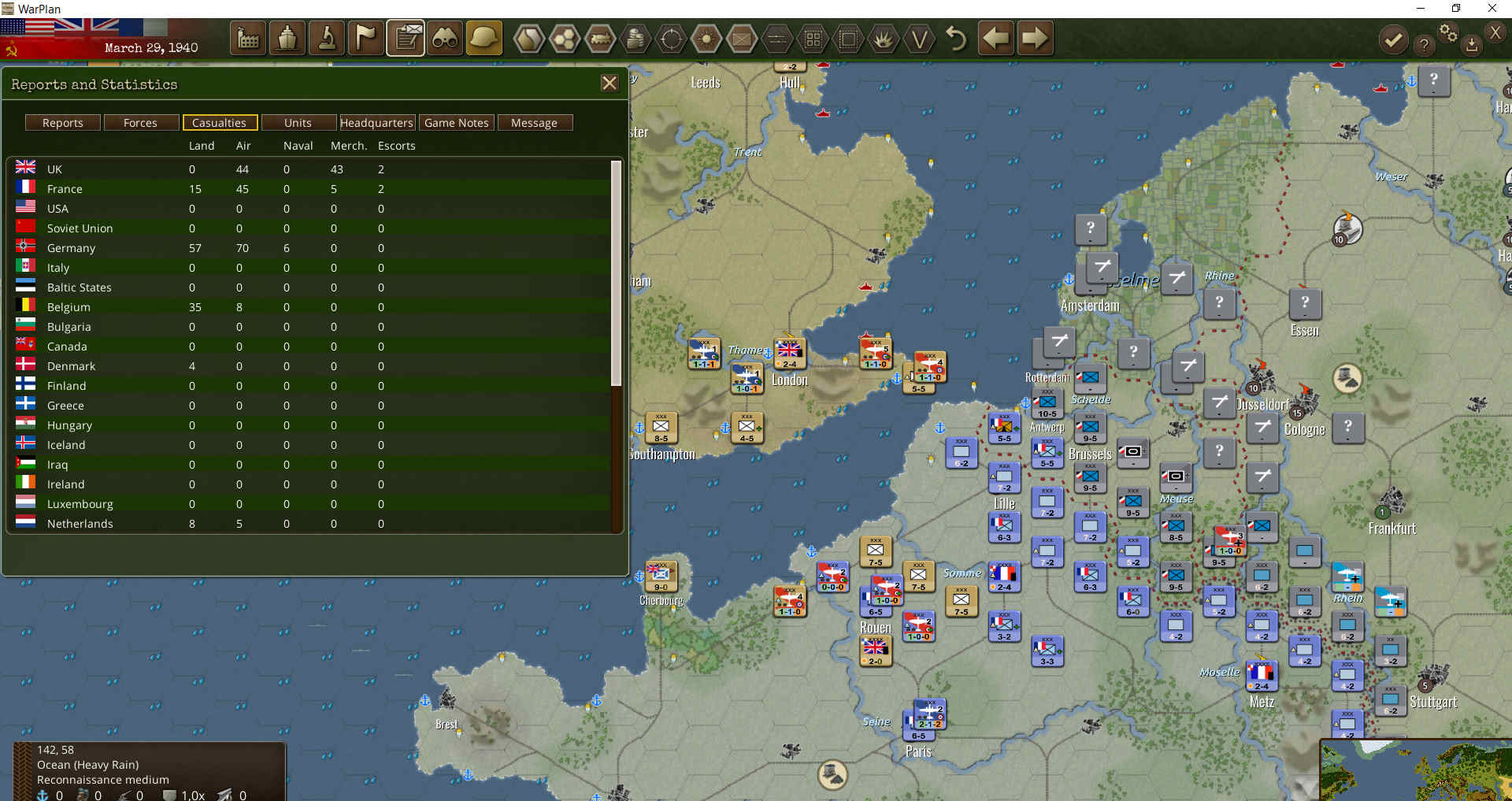Click the undo arrow icon
This screenshot has width=1512, height=801.
pyautogui.click(x=955, y=39)
